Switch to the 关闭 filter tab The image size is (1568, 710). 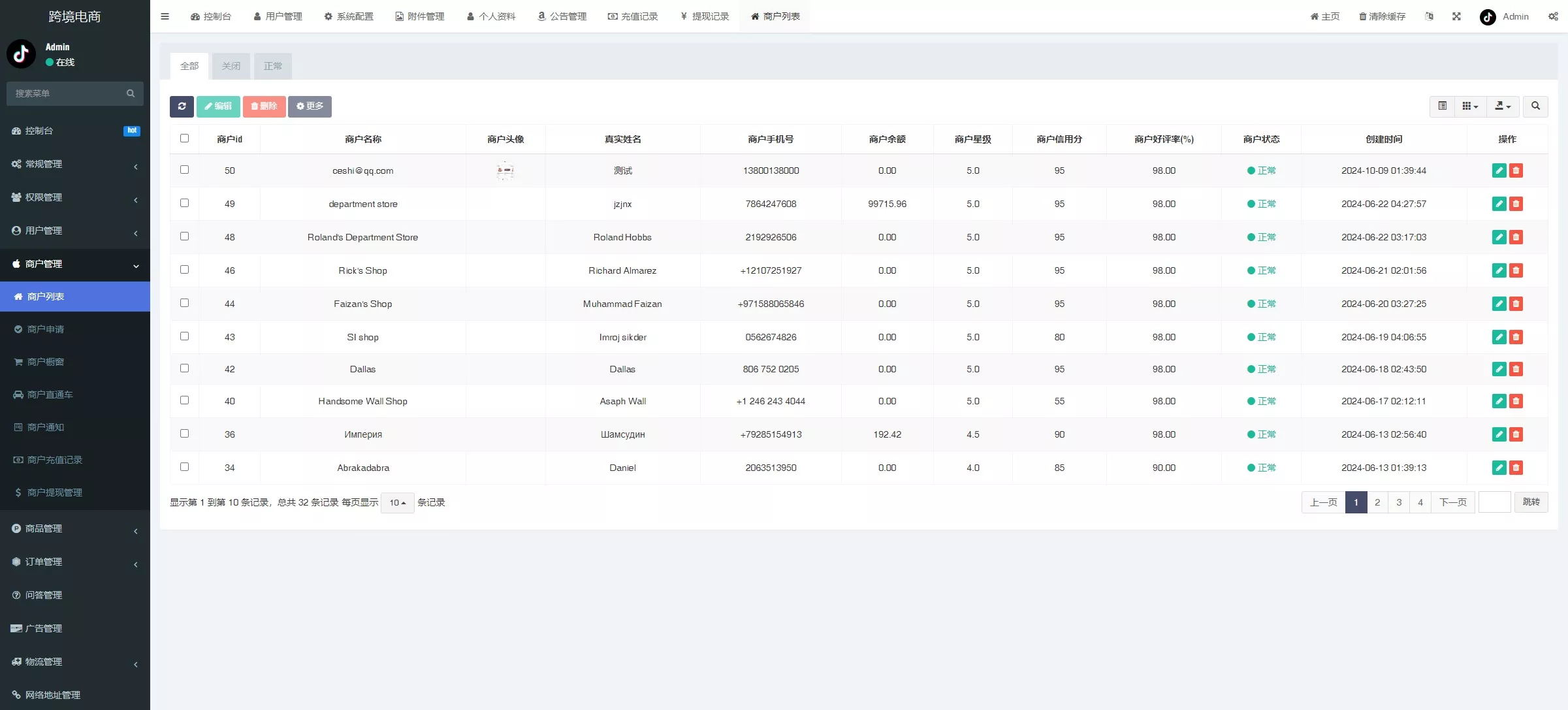pos(231,66)
